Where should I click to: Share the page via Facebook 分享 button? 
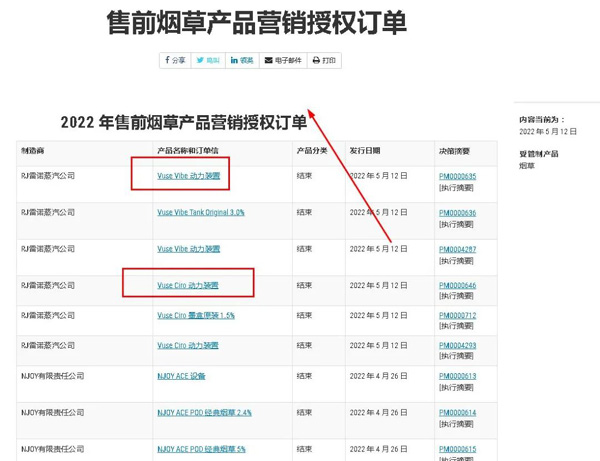click(x=175, y=60)
